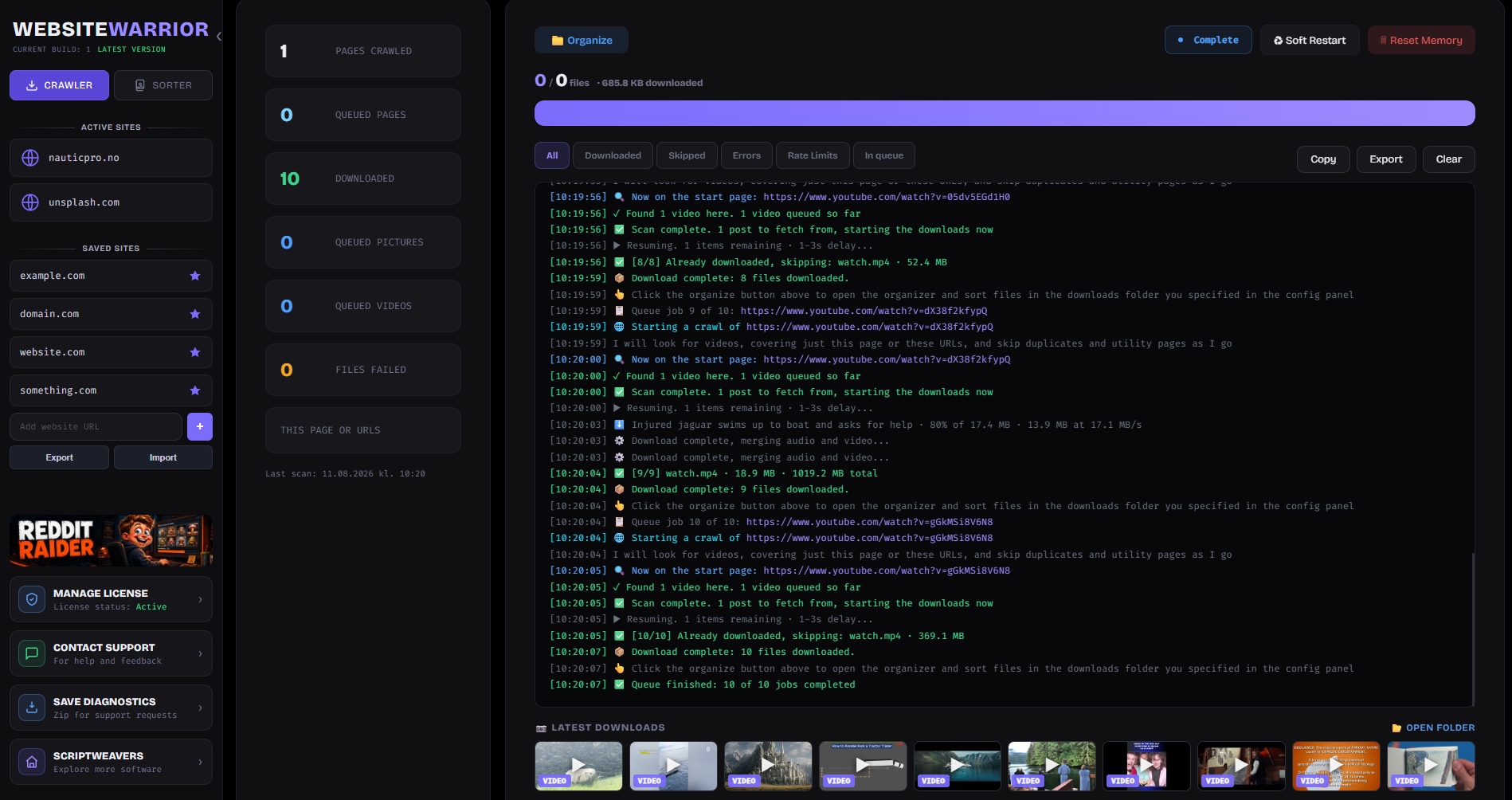This screenshot has width=1512, height=800.
Task: Play the grassy hillside video thumbnail
Action: pos(578,766)
